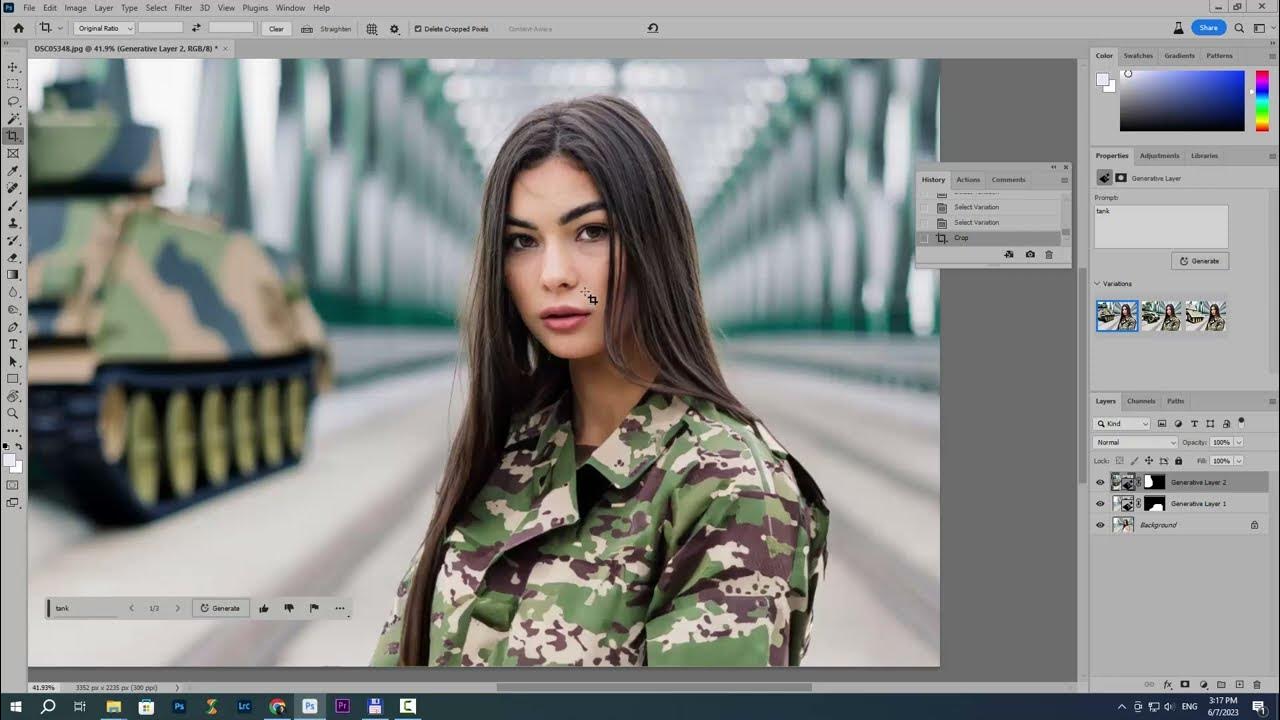Hide the Background layer visibility
Screen dimensions: 1280x720
coord(1100,525)
